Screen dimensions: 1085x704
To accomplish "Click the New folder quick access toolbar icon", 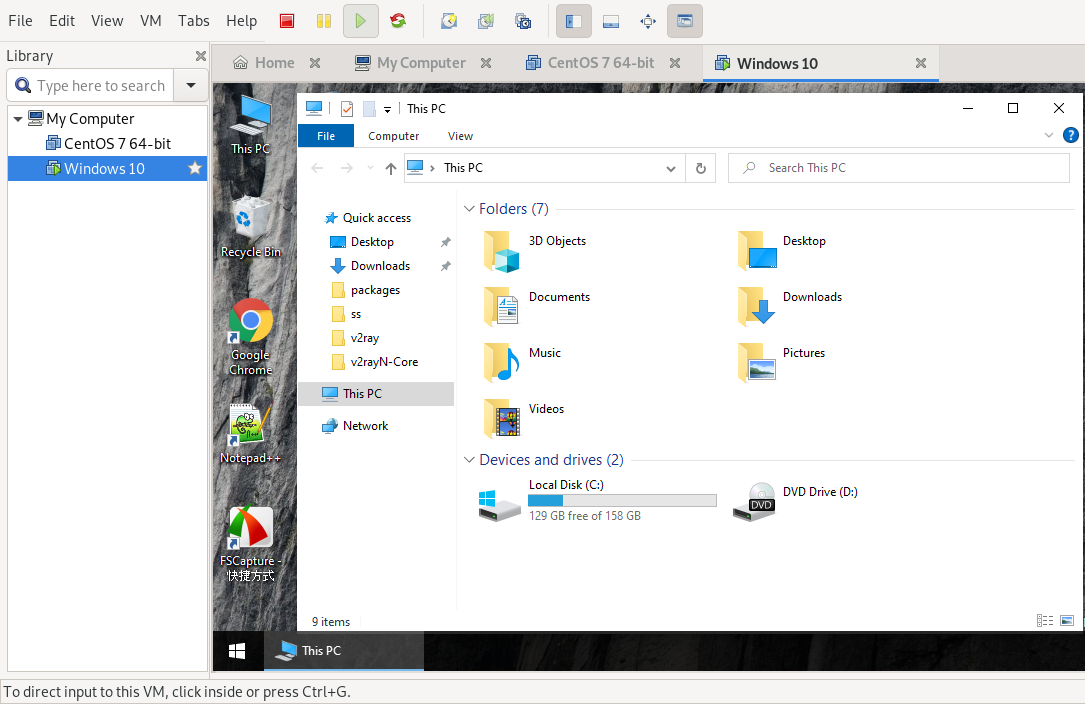I will click(370, 109).
